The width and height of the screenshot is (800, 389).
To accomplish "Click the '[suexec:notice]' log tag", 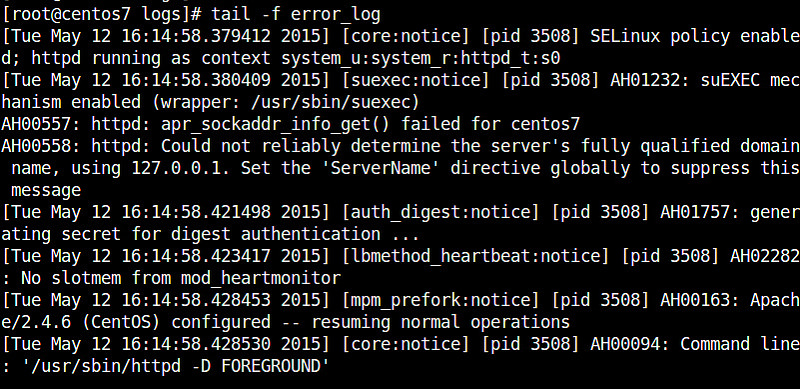I will 415,80.
